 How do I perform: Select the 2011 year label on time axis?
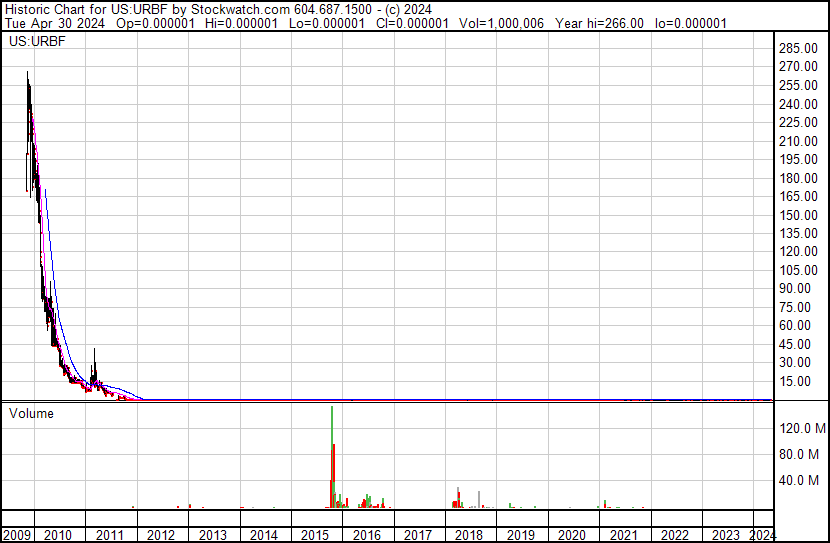110,535
